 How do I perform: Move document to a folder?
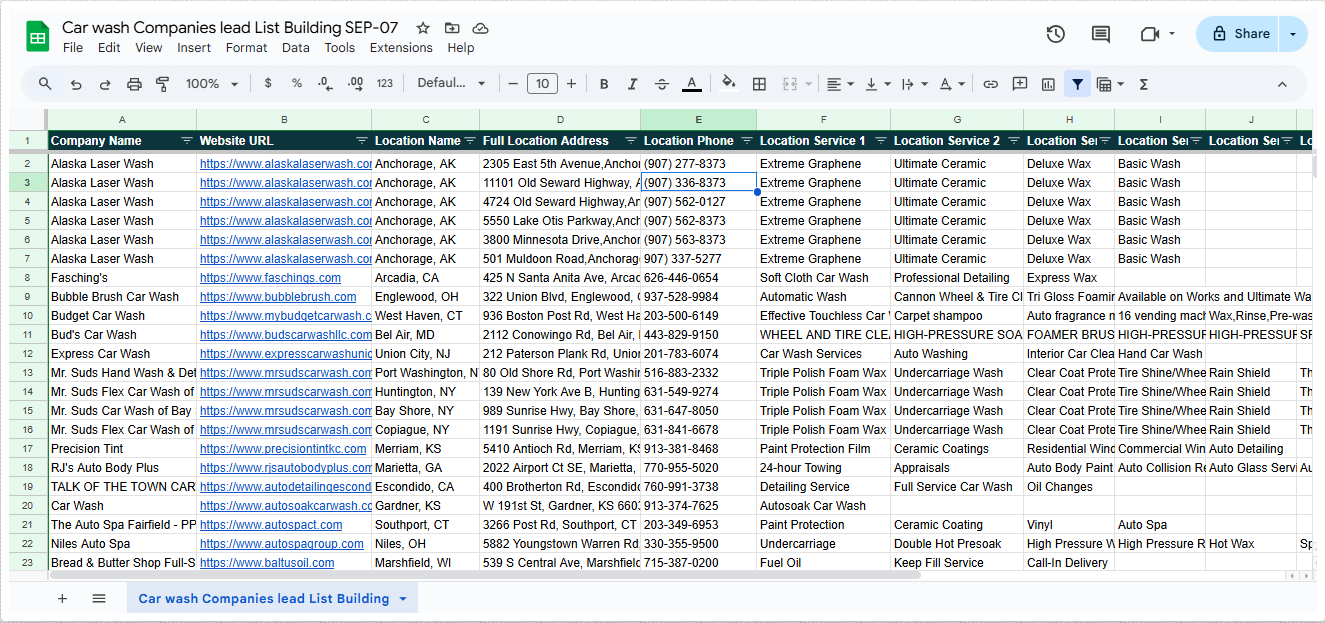pyautogui.click(x=452, y=28)
